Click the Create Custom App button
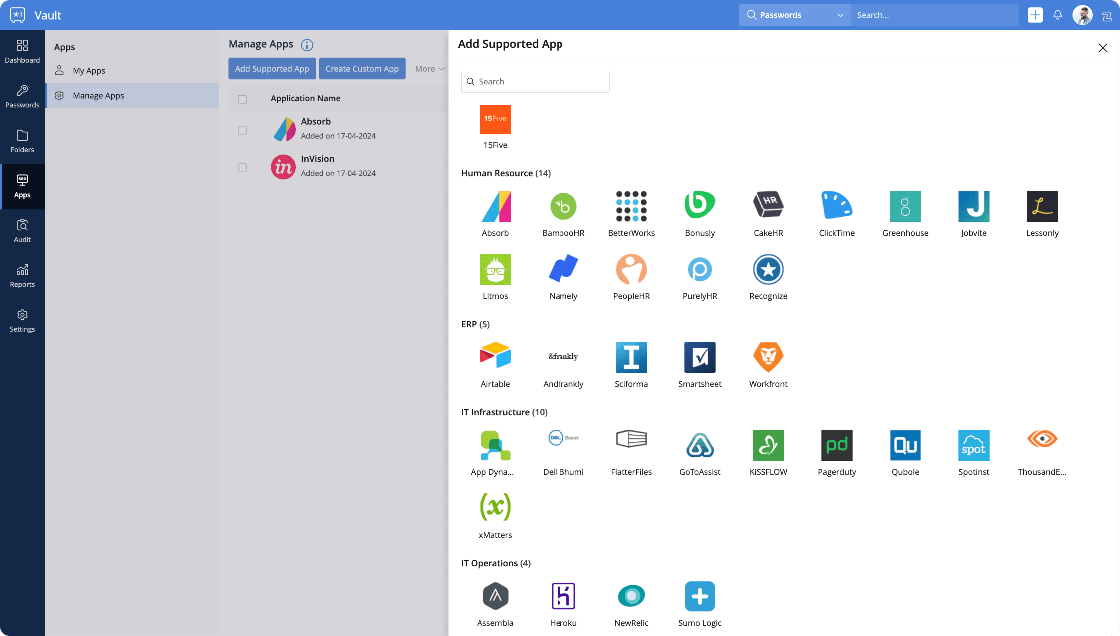The image size is (1120, 636). tap(362, 68)
